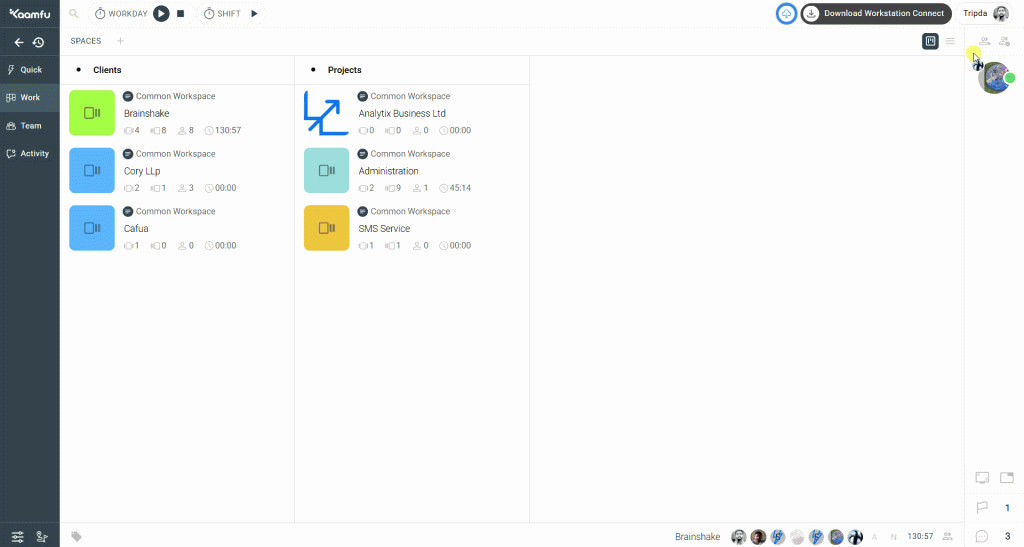Click the search magnifier icon
Image resolution: width=1024 pixels, height=547 pixels.
(x=74, y=14)
